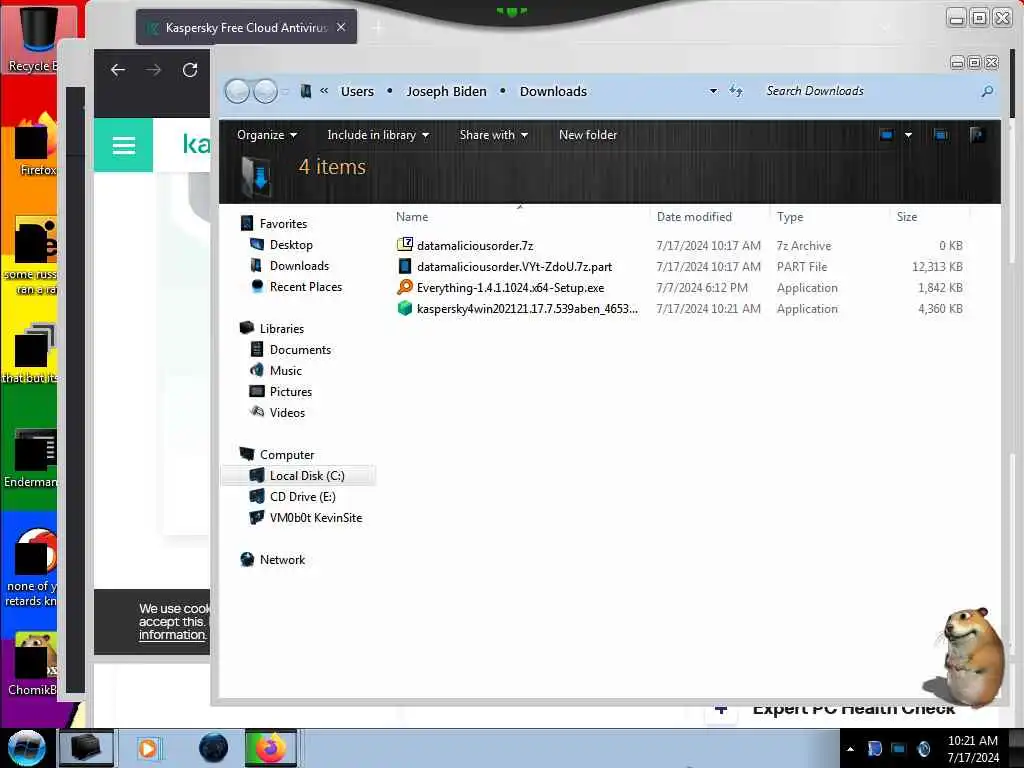Toggle the preview pane icon

pos(941,135)
